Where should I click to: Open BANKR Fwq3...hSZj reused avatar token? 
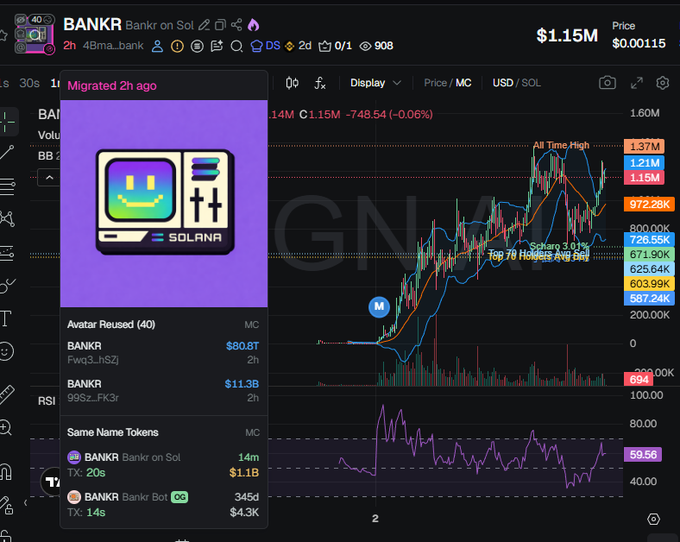163,353
